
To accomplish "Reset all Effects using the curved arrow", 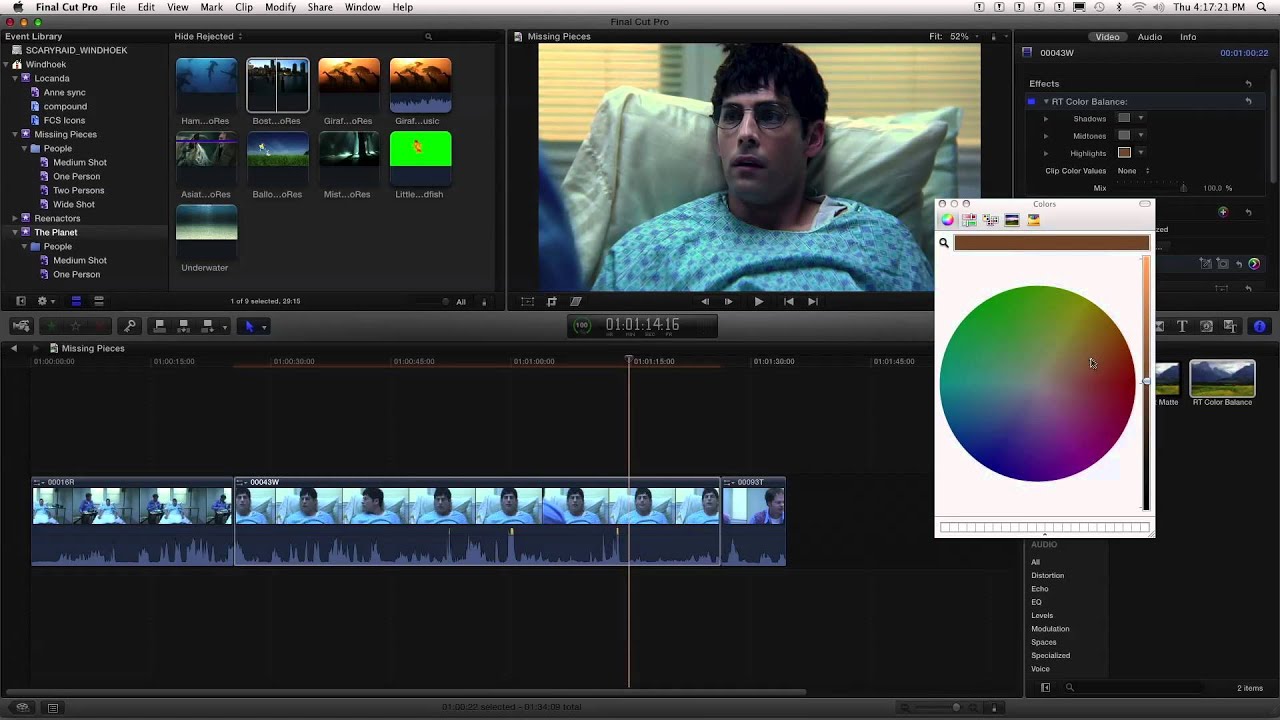I will click(x=1248, y=84).
